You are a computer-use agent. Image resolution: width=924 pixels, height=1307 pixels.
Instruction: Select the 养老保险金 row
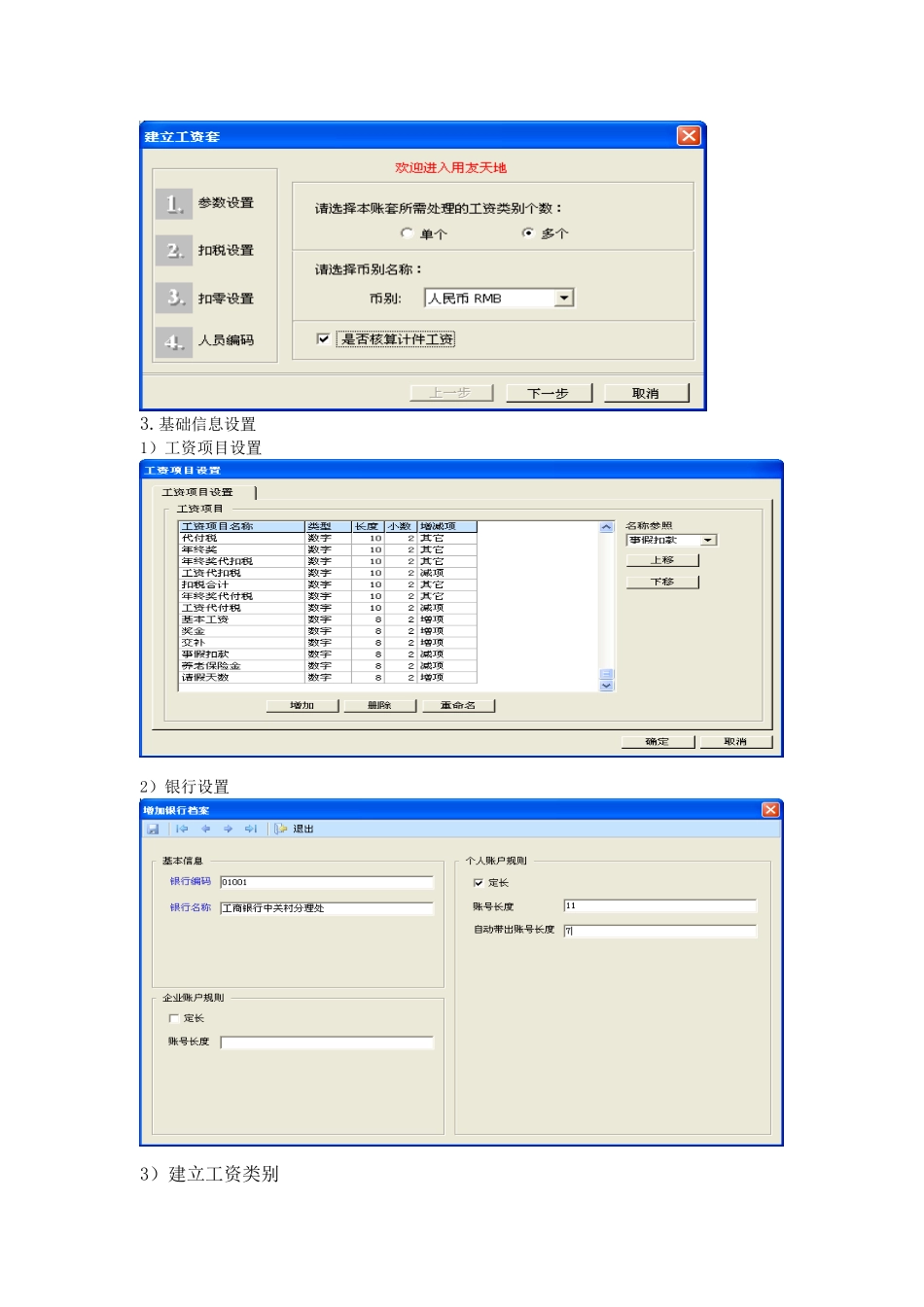(328, 666)
